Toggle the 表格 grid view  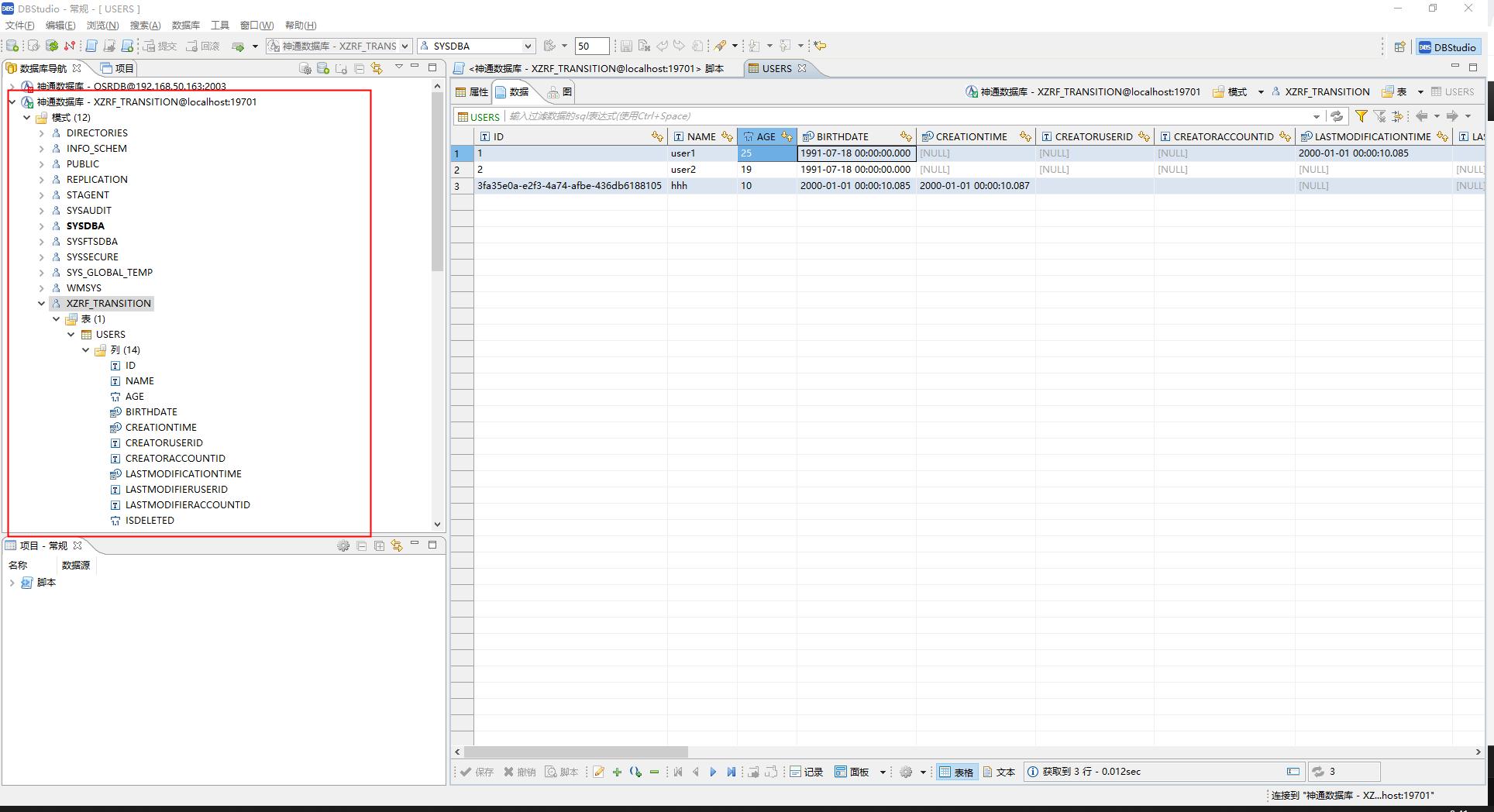(955, 772)
